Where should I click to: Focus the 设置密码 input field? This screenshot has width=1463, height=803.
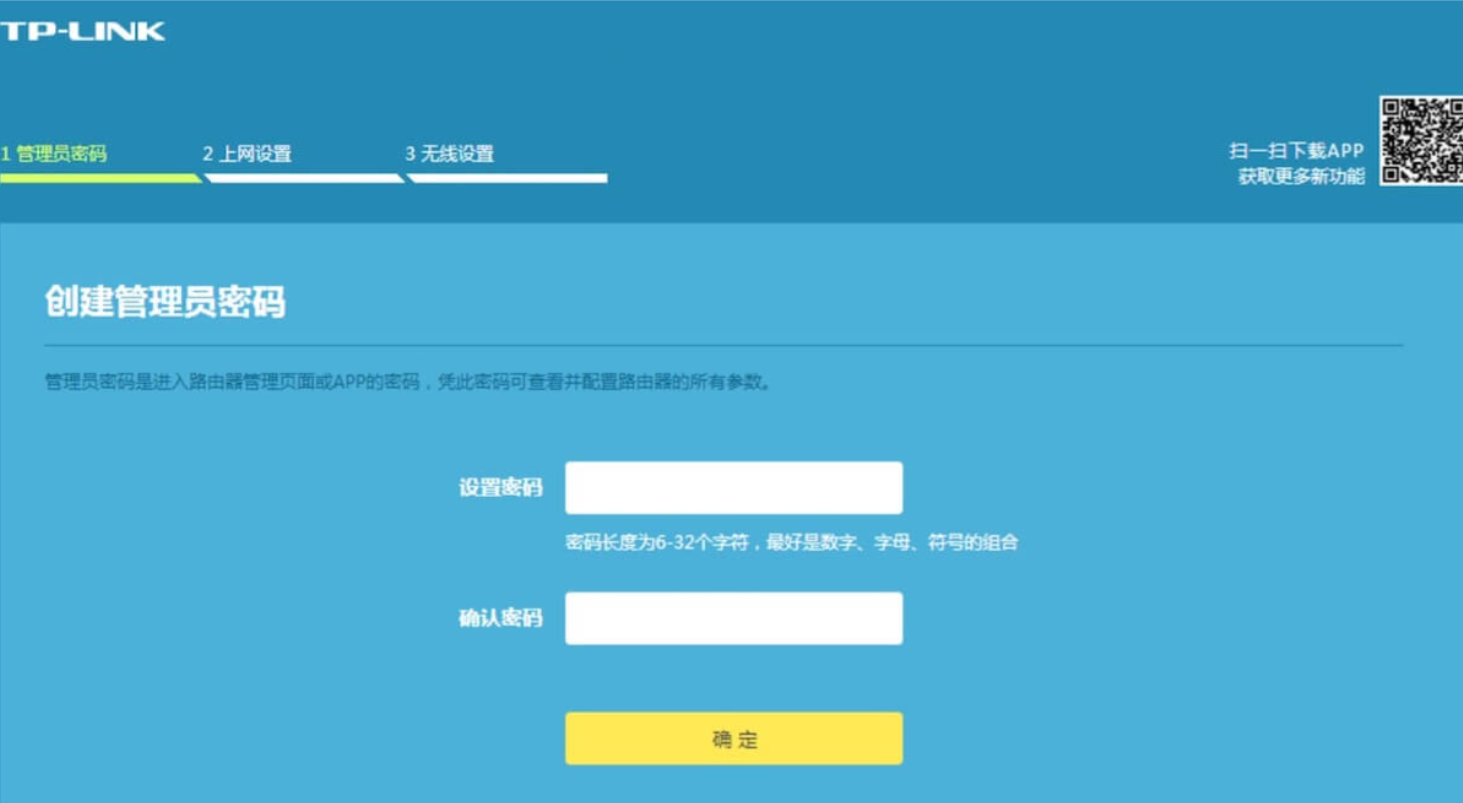click(734, 488)
